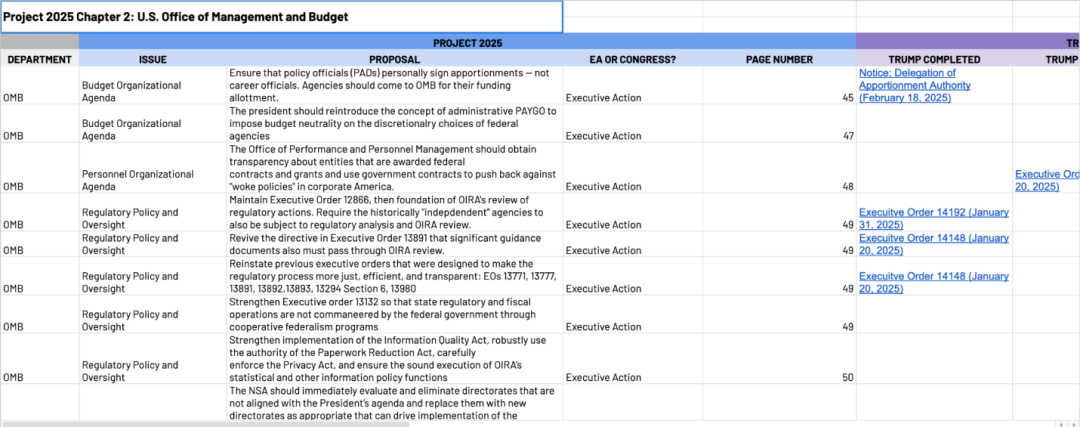This screenshot has height=427, width=1080.
Task: Select the partly visible proposal cell 'The NSA should immediately evaluate'
Action: (x=394, y=402)
